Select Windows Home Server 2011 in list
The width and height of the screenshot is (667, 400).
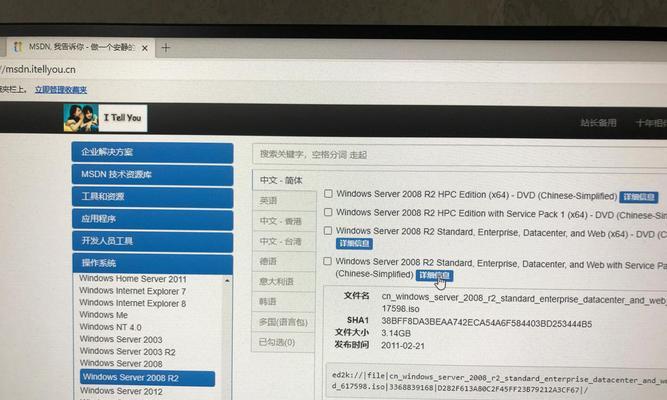(x=133, y=279)
